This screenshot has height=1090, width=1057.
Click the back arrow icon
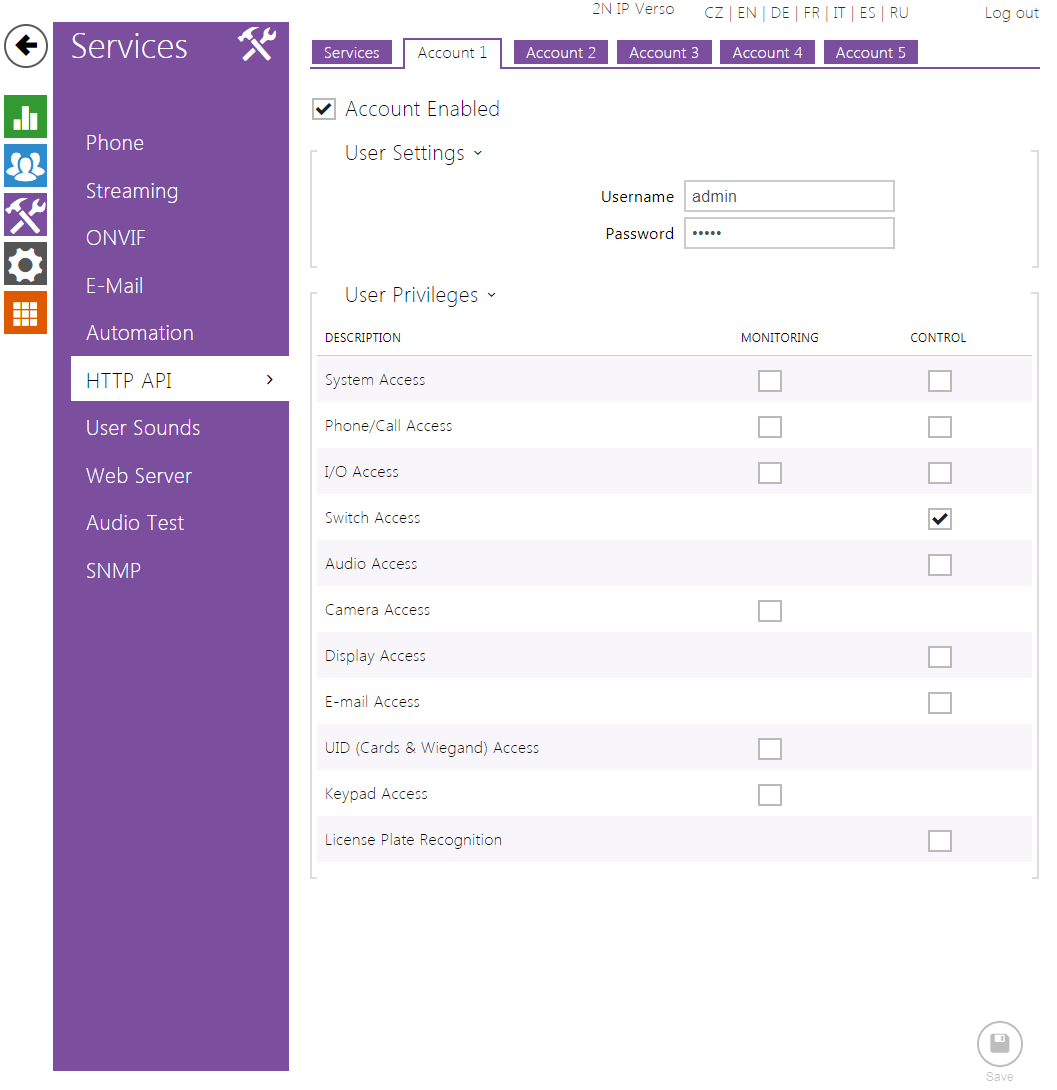(x=26, y=46)
